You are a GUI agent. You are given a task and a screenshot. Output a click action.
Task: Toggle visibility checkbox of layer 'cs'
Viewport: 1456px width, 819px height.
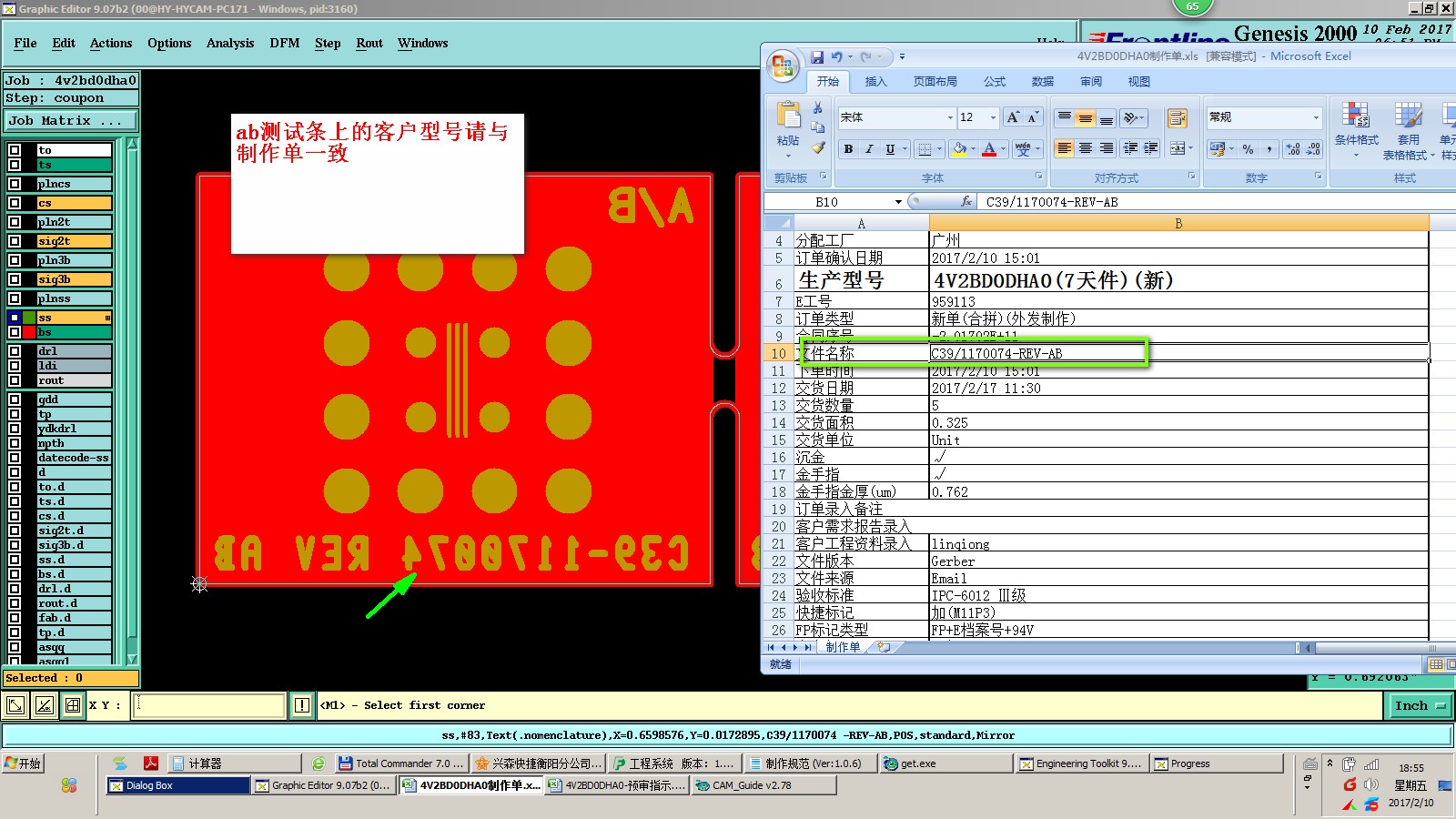(x=15, y=203)
